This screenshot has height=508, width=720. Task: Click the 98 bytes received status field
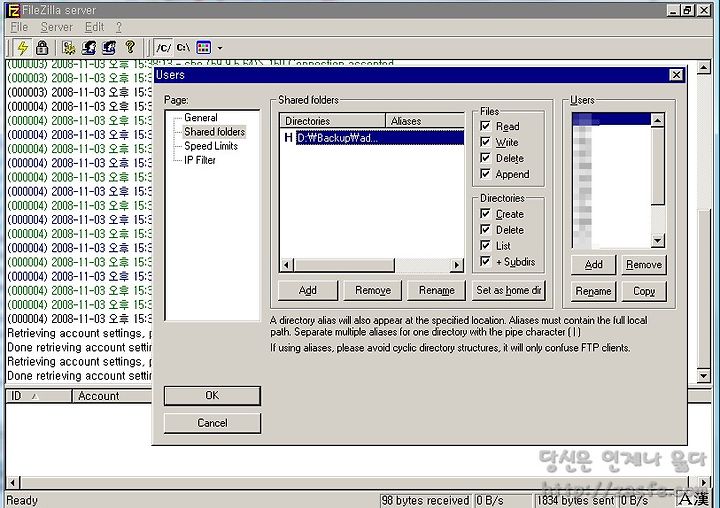(425, 500)
